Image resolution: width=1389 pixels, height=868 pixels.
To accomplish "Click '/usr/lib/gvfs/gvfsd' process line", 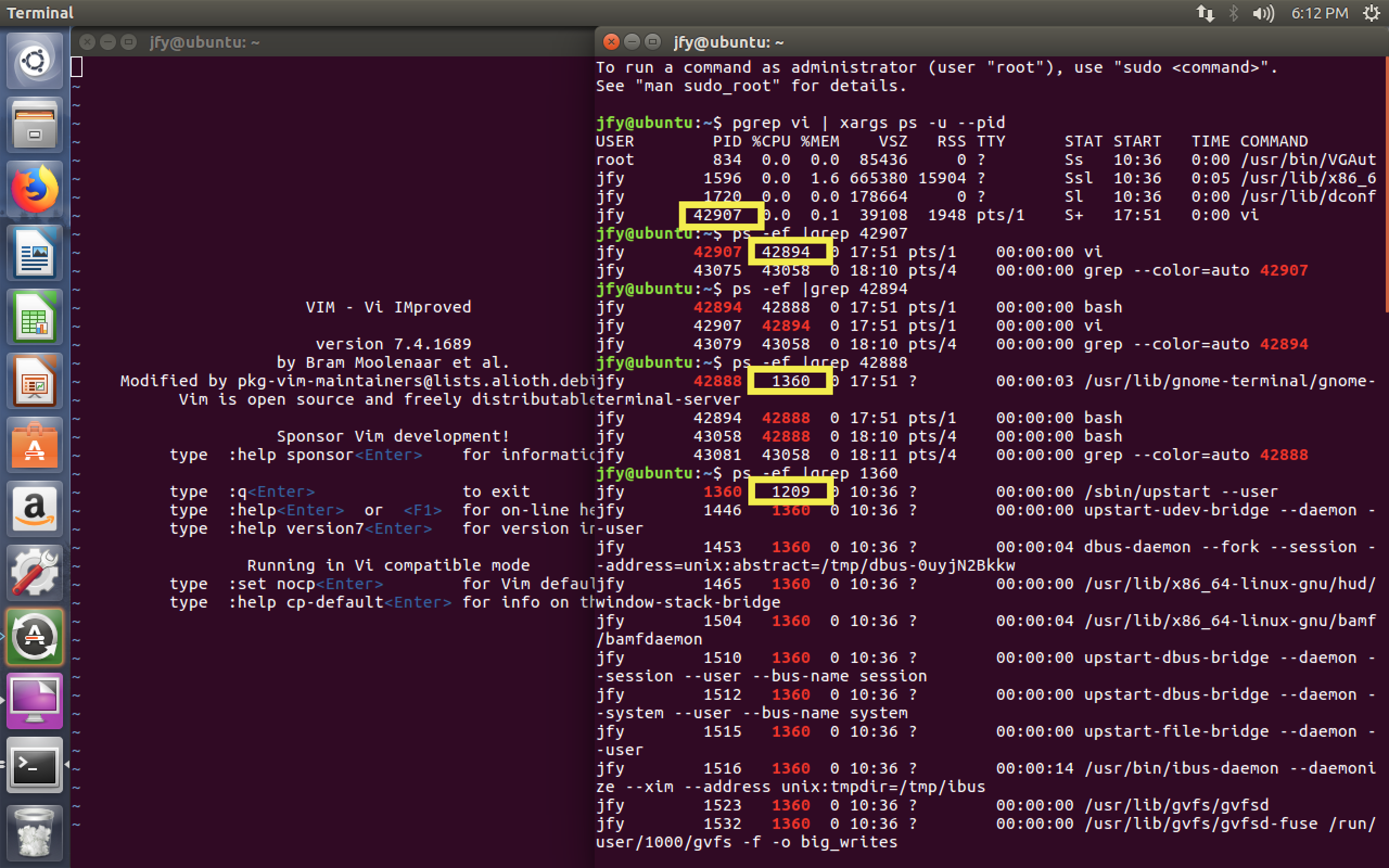I will pos(1176,806).
